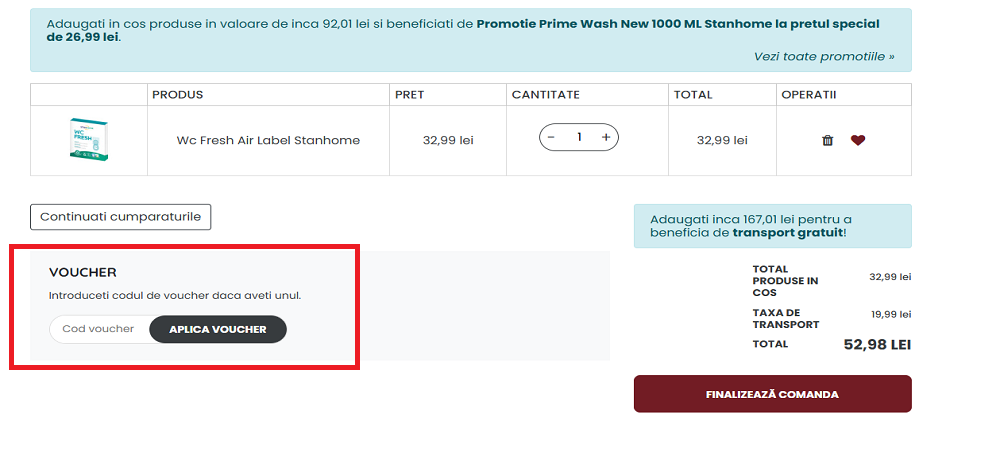Viewport: 1000px width, 450px height.
Task: Click the PRET column header
Action: [409, 95]
